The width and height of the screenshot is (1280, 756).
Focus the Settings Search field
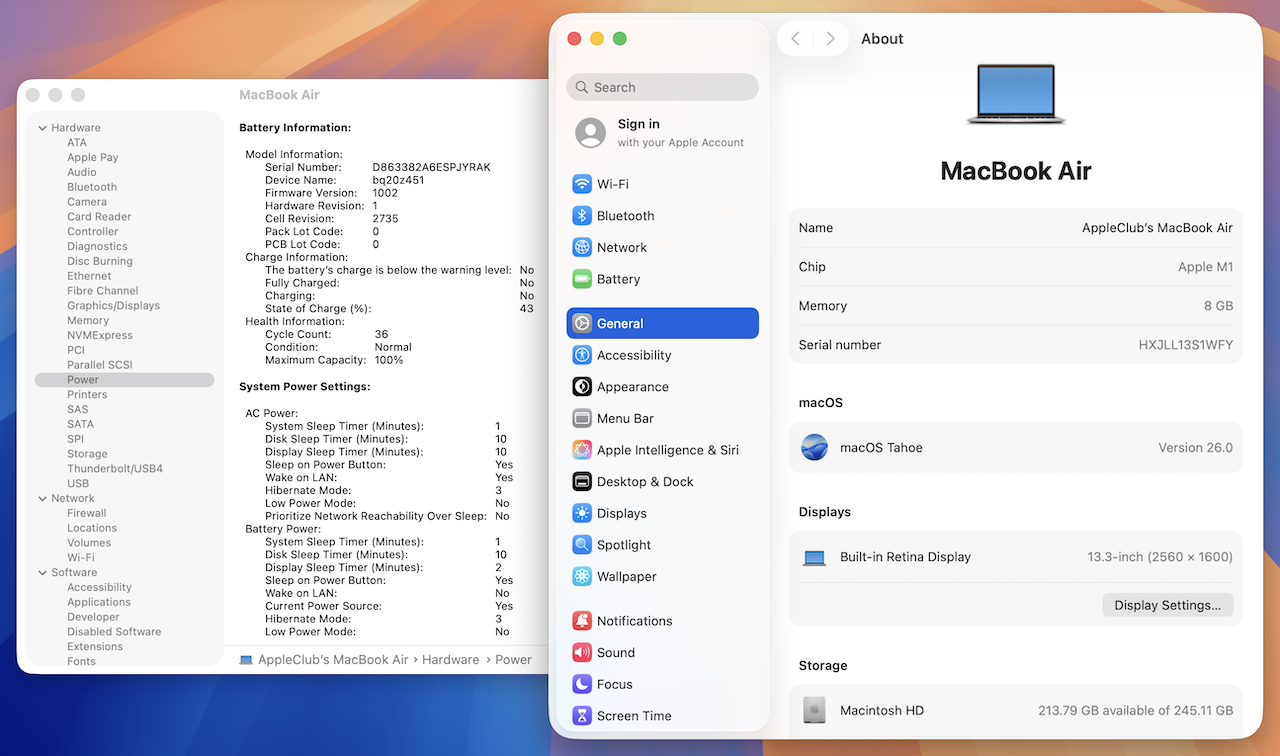pos(662,87)
